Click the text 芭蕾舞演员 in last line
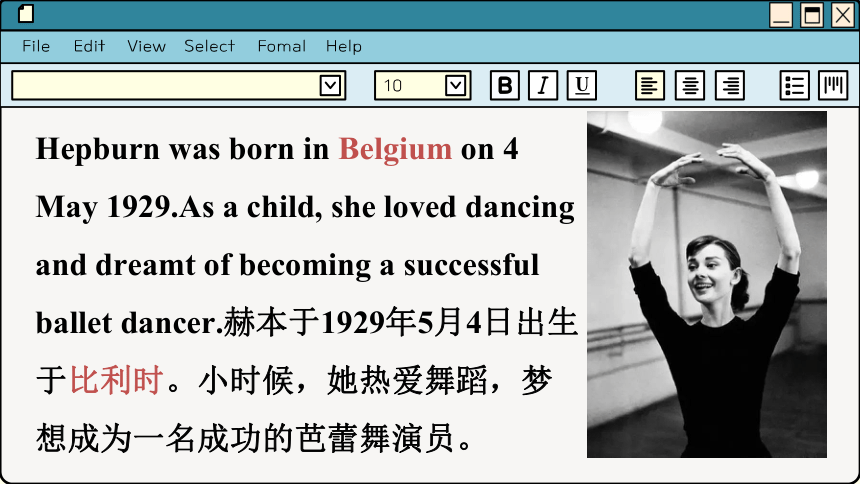The image size is (860, 484). point(375,438)
